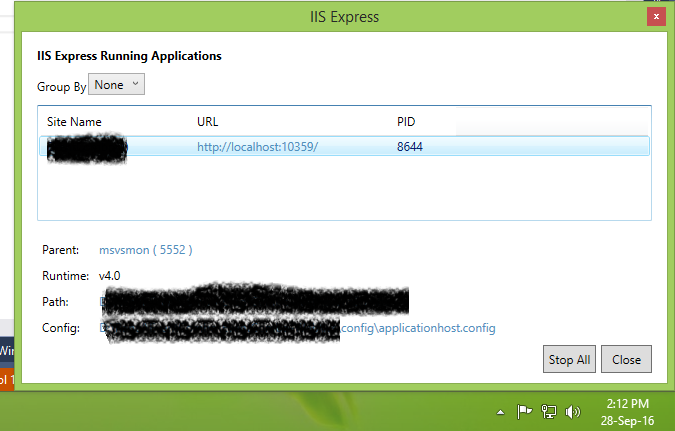Click the URL column header
The height and width of the screenshot is (431, 675).
[x=207, y=122]
